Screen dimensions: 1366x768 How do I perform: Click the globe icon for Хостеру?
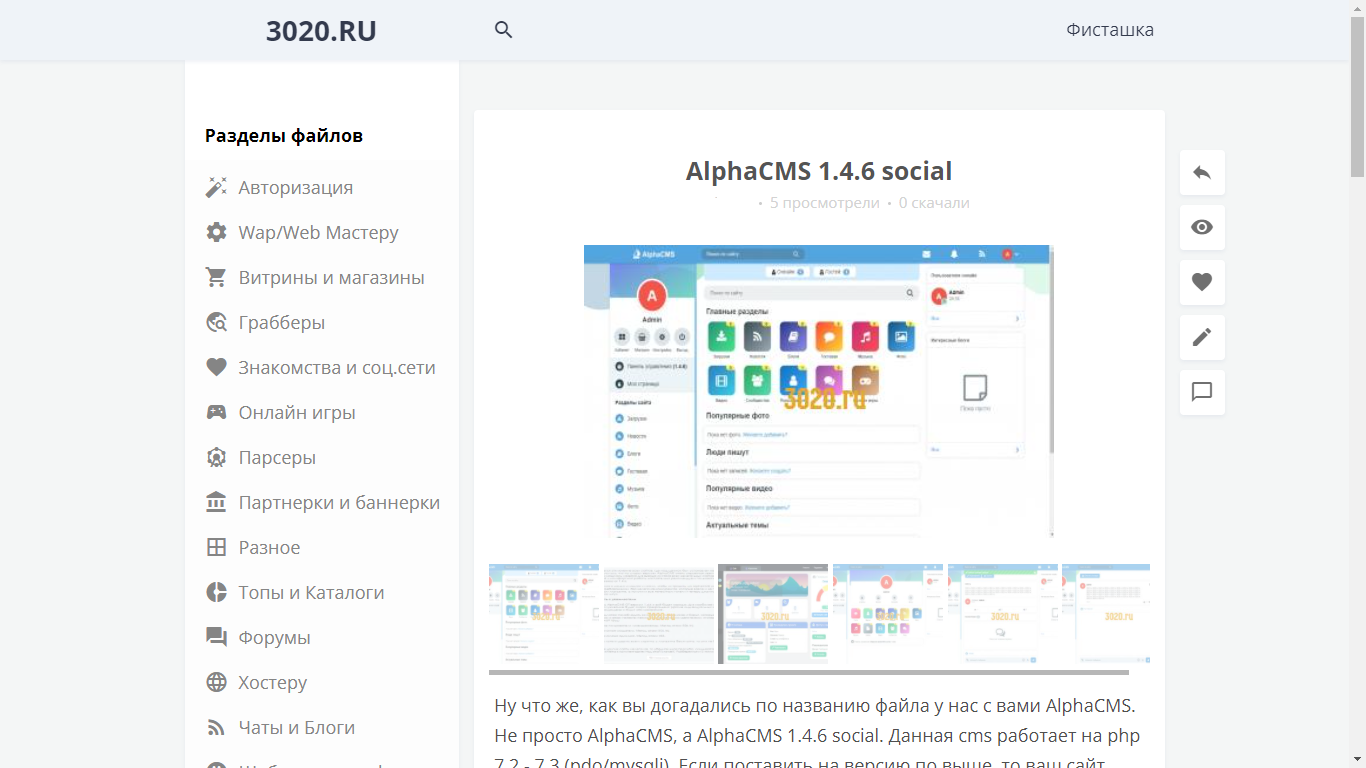(x=216, y=683)
